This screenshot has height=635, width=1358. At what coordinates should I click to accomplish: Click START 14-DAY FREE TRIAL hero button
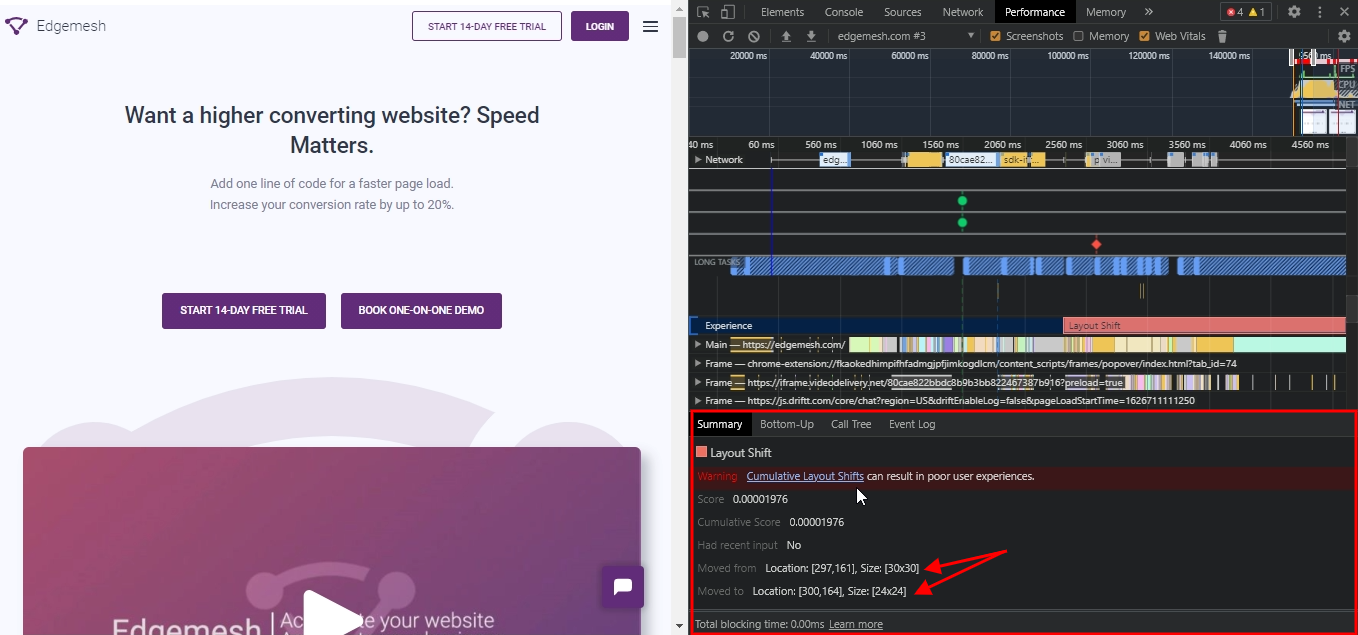(244, 310)
